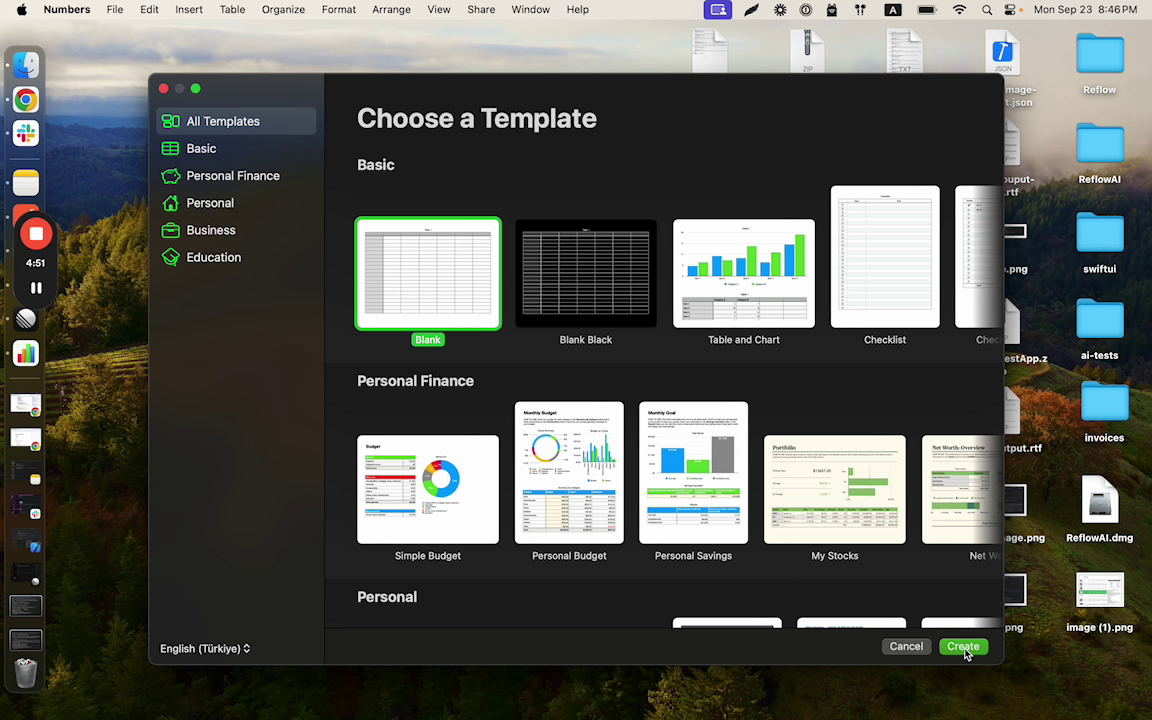The width and height of the screenshot is (1152, 720).
Task: Click the battery status icon
Action: tap(926, 10)
